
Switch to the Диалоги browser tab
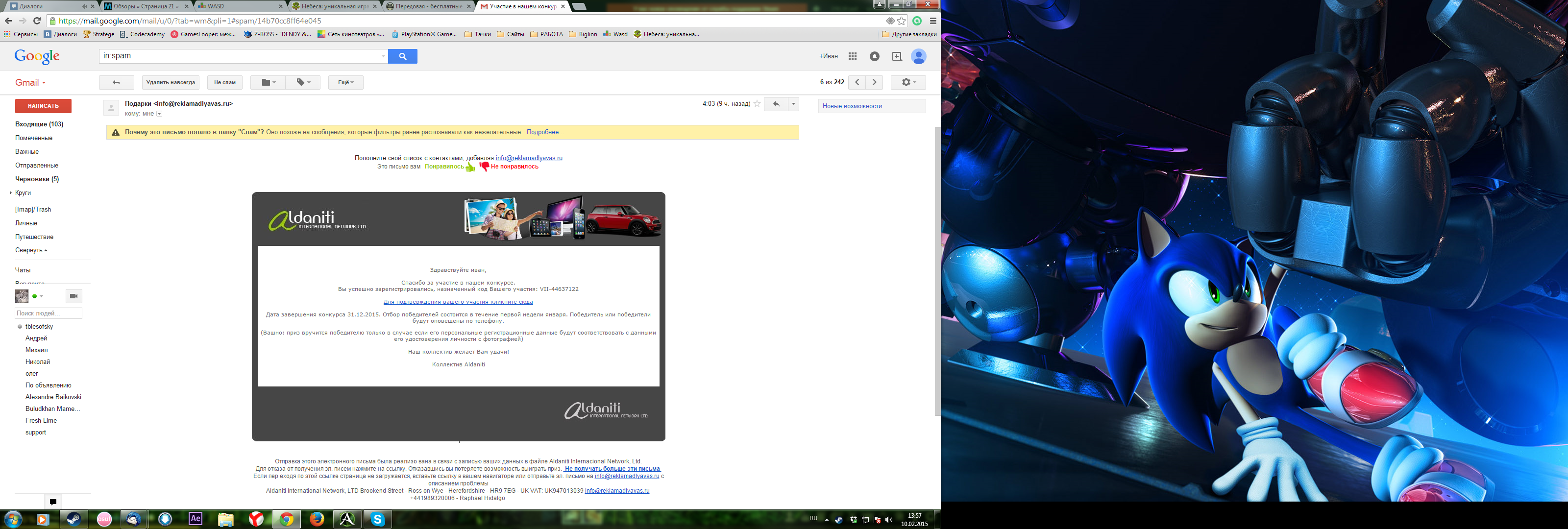point(50,6)
